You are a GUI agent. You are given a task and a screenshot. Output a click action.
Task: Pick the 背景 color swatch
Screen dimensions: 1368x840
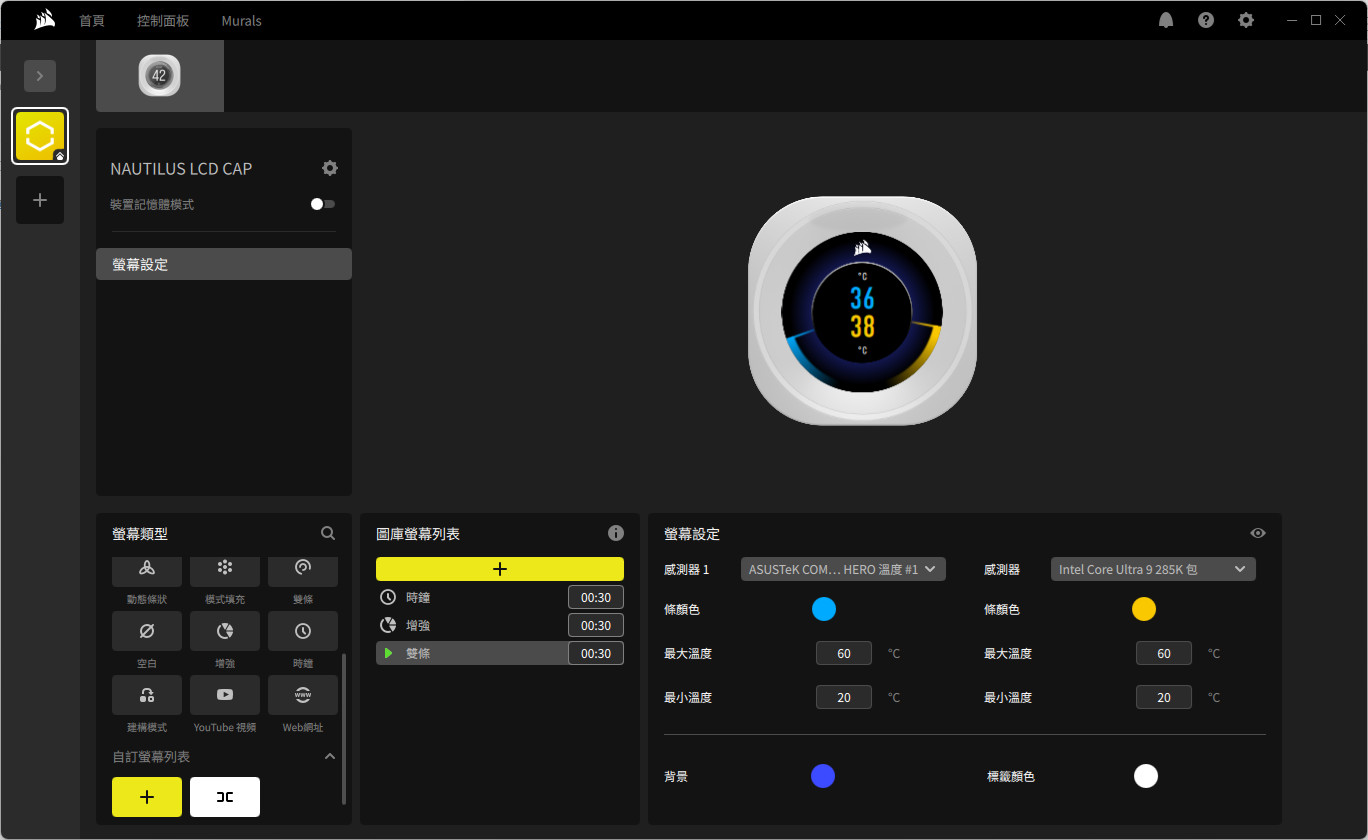coord(823,776)
